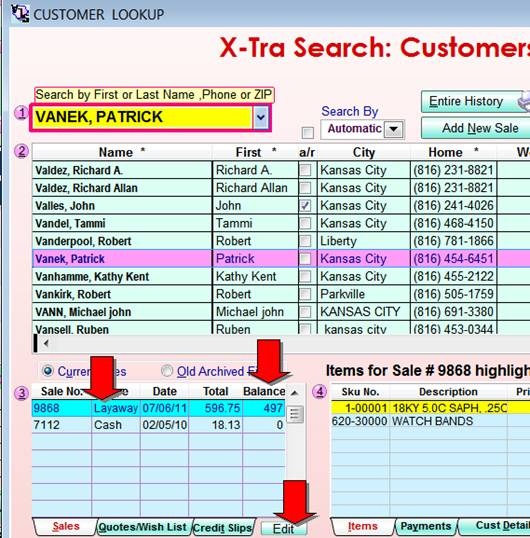Toggle a/r checkbox for Vanderpool, Robert

(305, 241)
